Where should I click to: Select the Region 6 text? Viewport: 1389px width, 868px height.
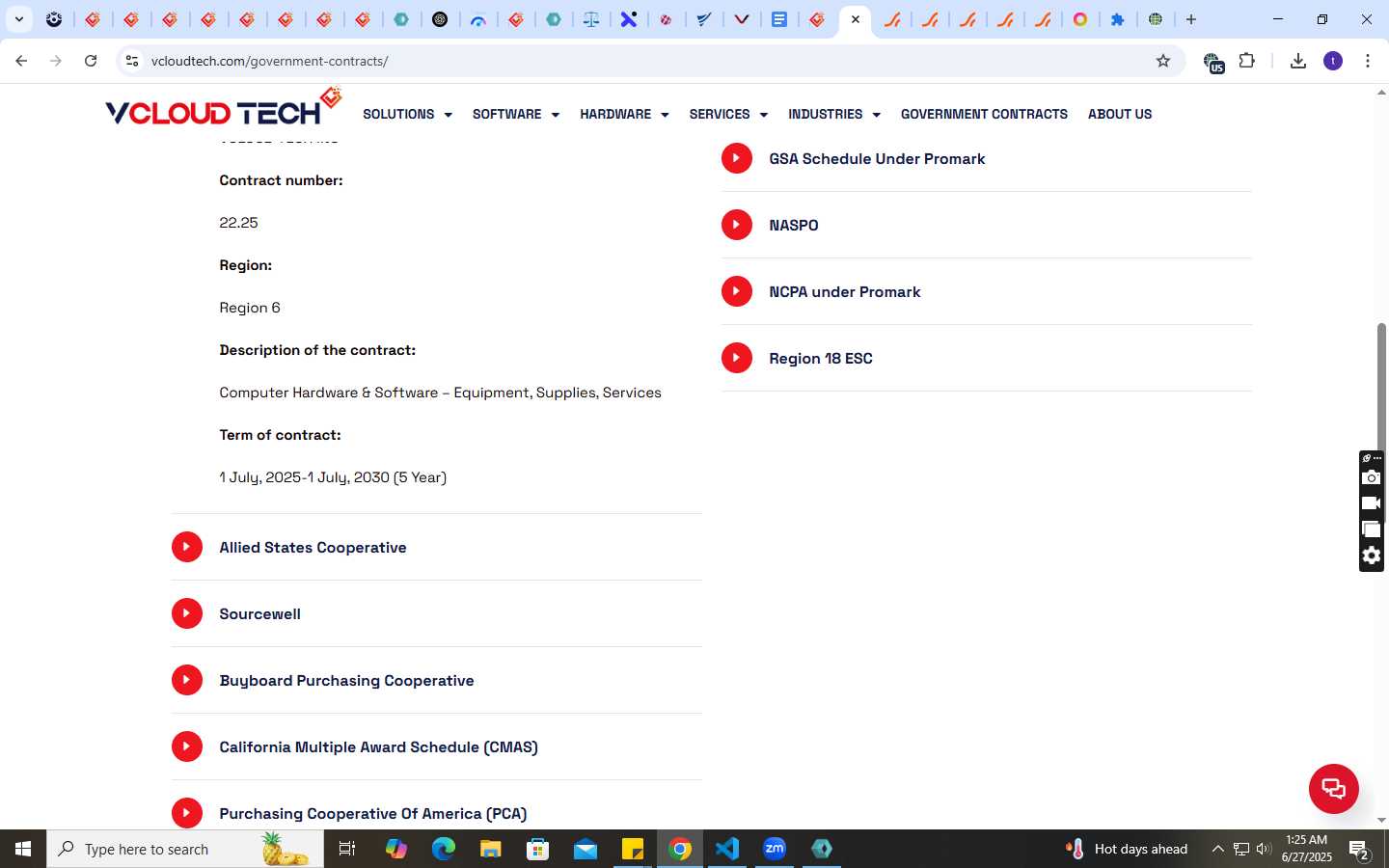tap(250, 308)
